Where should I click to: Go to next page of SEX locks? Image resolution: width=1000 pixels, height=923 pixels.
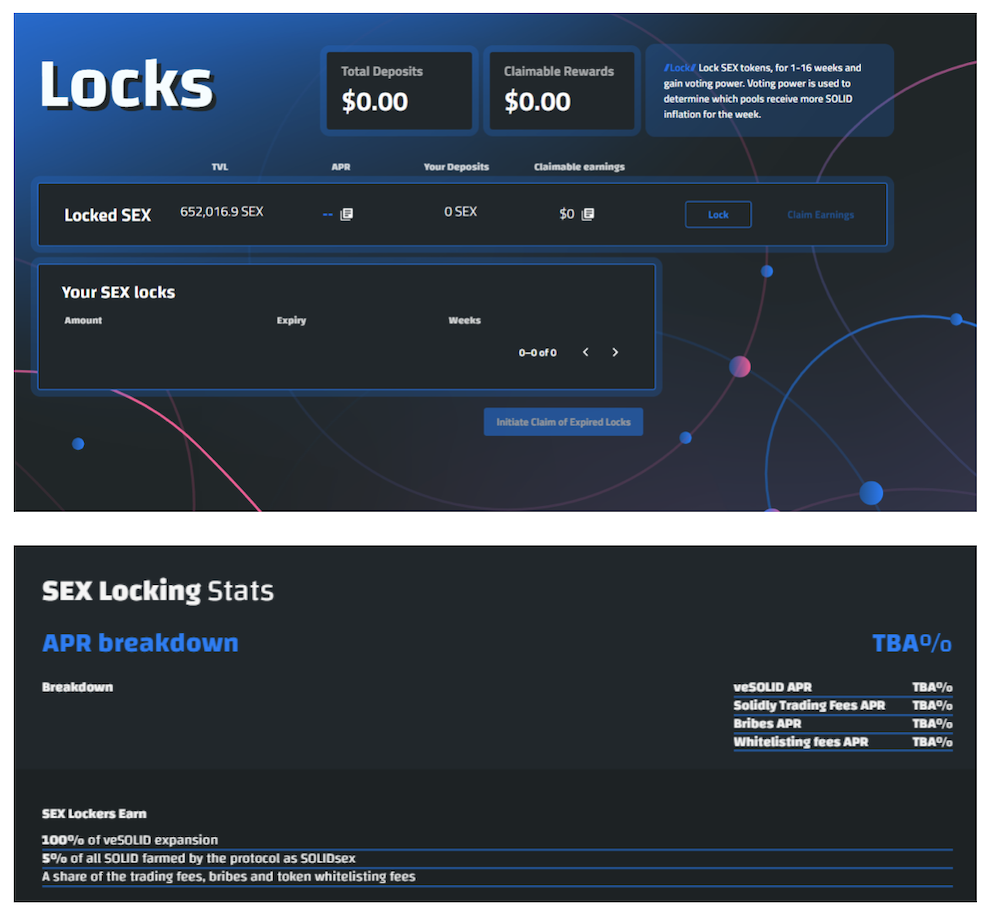615,353
